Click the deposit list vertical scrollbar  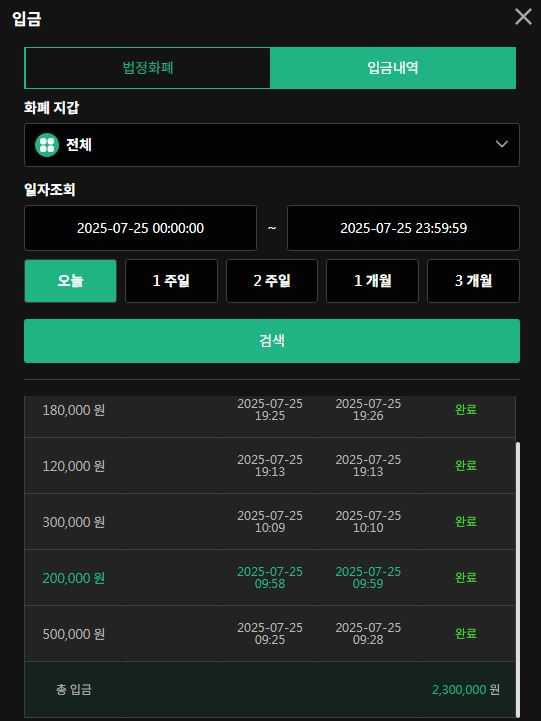point(518,579)
